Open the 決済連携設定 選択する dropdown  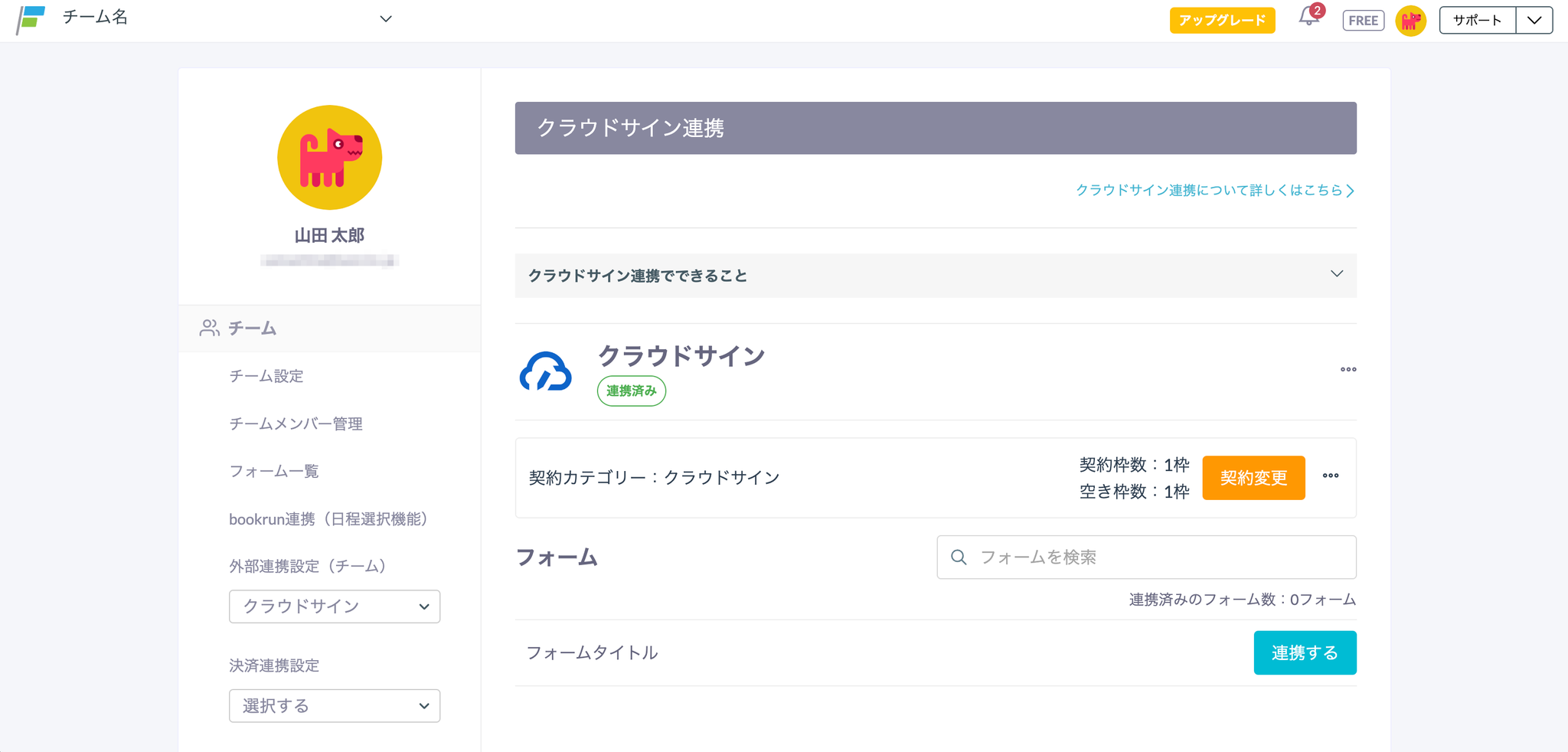click(x=334, y=706)
